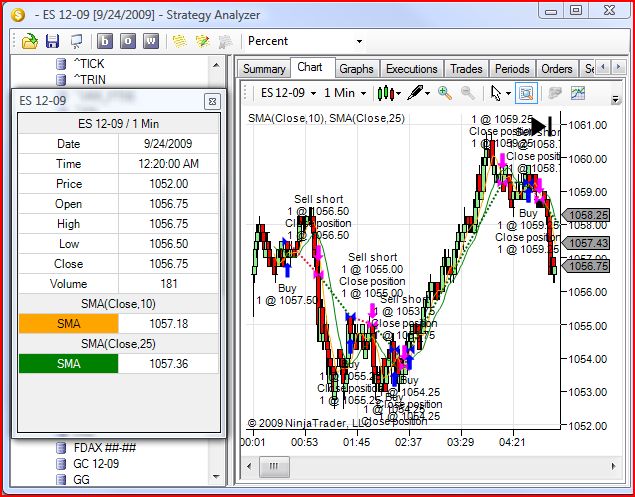Open the Graphs tab
The image size is (635, 497).
click(x=356, y=69)
